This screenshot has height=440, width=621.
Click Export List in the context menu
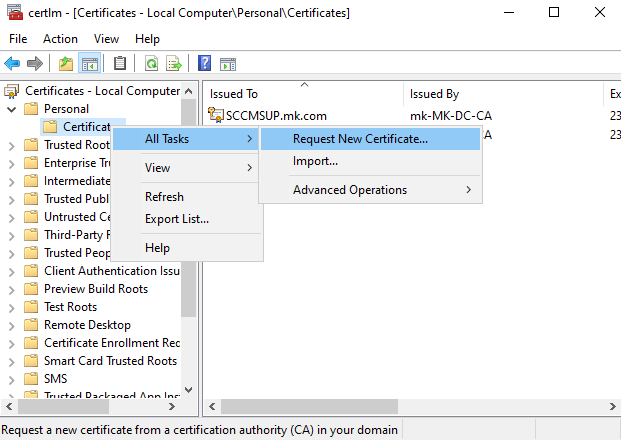[x=177, y=219]
